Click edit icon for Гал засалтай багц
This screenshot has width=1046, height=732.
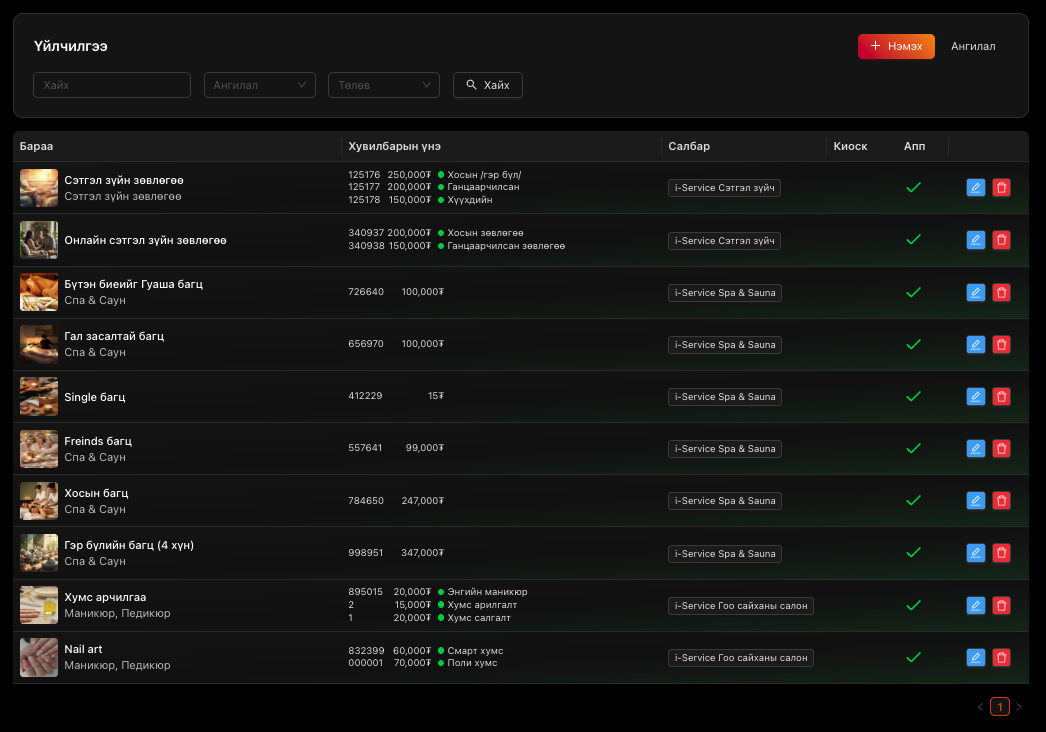[x=976, y=345]
